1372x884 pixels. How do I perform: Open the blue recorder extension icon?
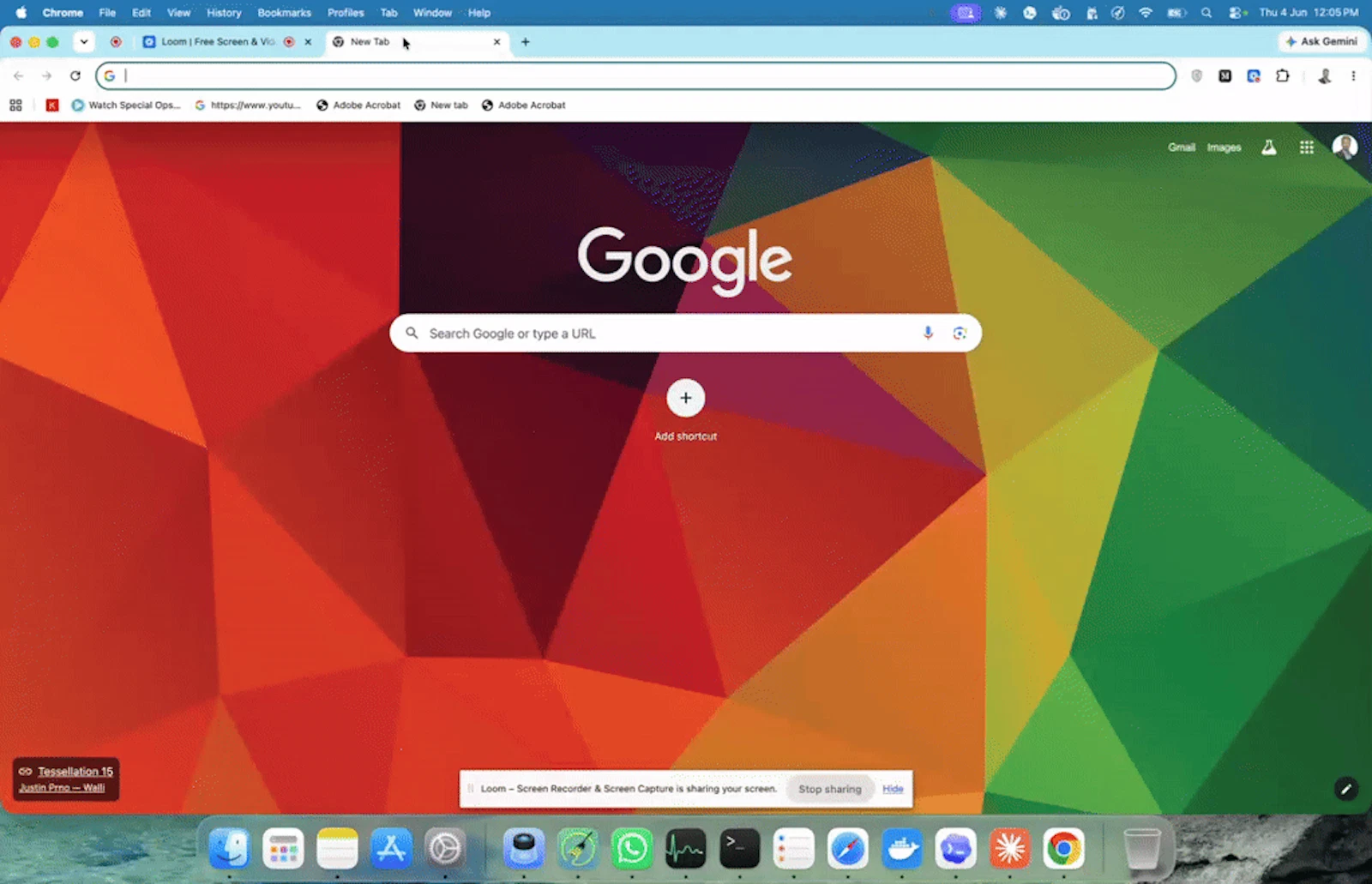coord(1253,75)
